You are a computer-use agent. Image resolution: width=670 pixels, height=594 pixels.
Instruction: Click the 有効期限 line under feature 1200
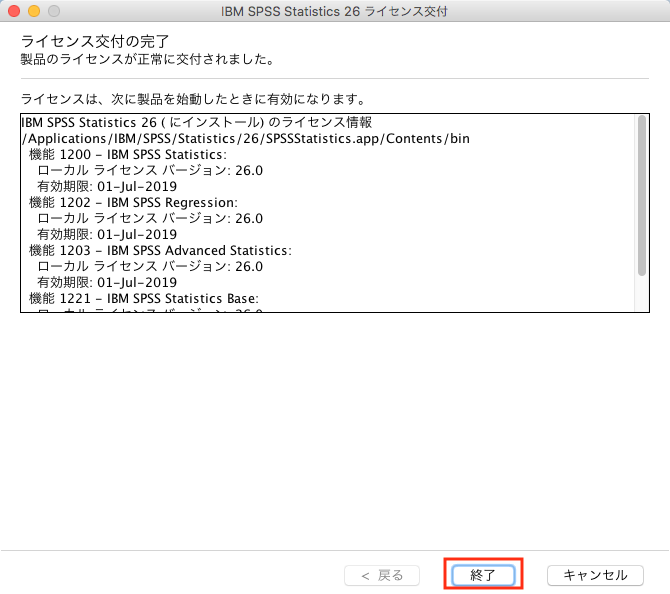coord(107,186)
